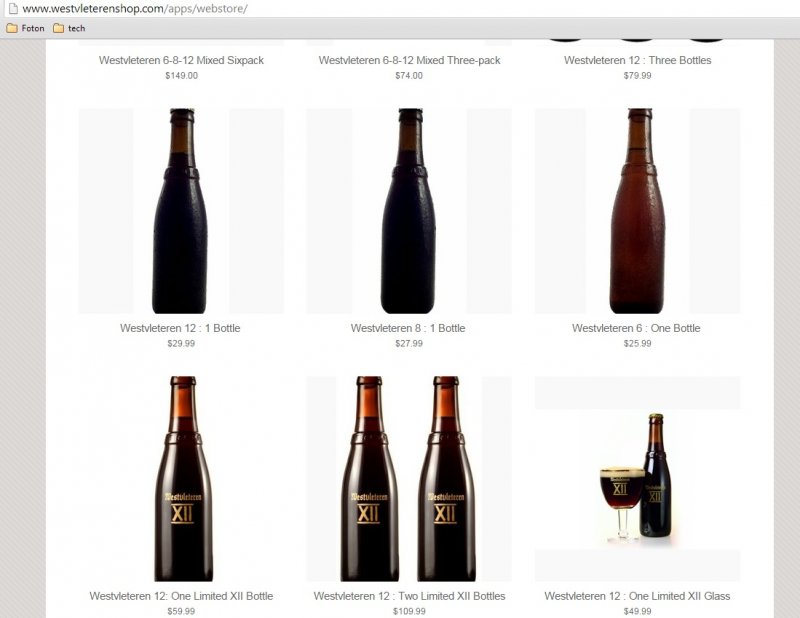The image size is (800, 618).
Task: Click the Westvleteren 8 bottle image
Action: pyautogui.click(x=409, y=211)
